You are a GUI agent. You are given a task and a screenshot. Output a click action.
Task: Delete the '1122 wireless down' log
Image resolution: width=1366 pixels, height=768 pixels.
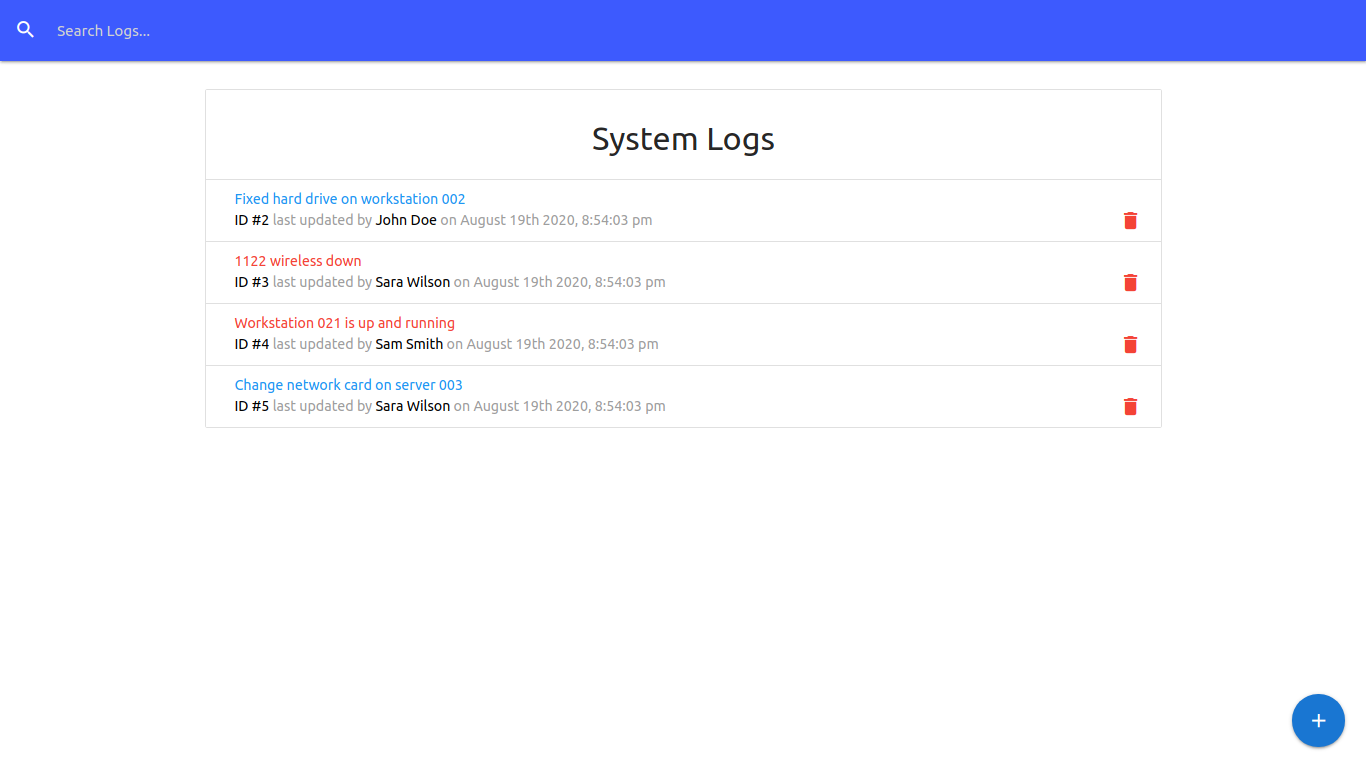1130,283
